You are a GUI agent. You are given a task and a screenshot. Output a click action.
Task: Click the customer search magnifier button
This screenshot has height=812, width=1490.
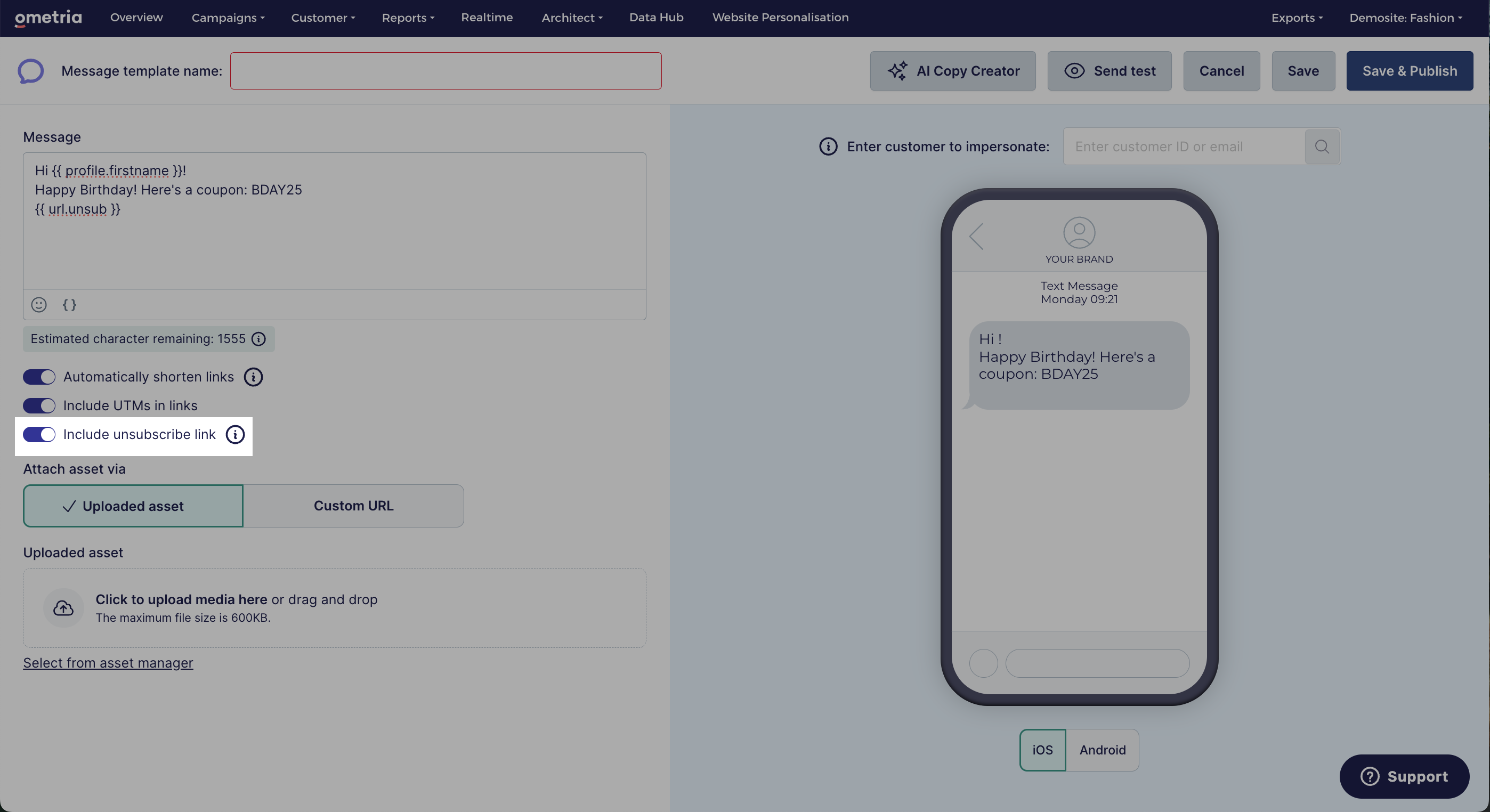(1322, 147)
